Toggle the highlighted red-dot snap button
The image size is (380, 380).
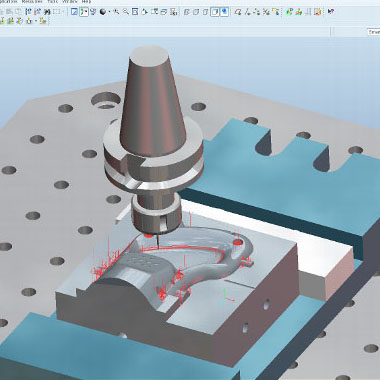(84, 12)
